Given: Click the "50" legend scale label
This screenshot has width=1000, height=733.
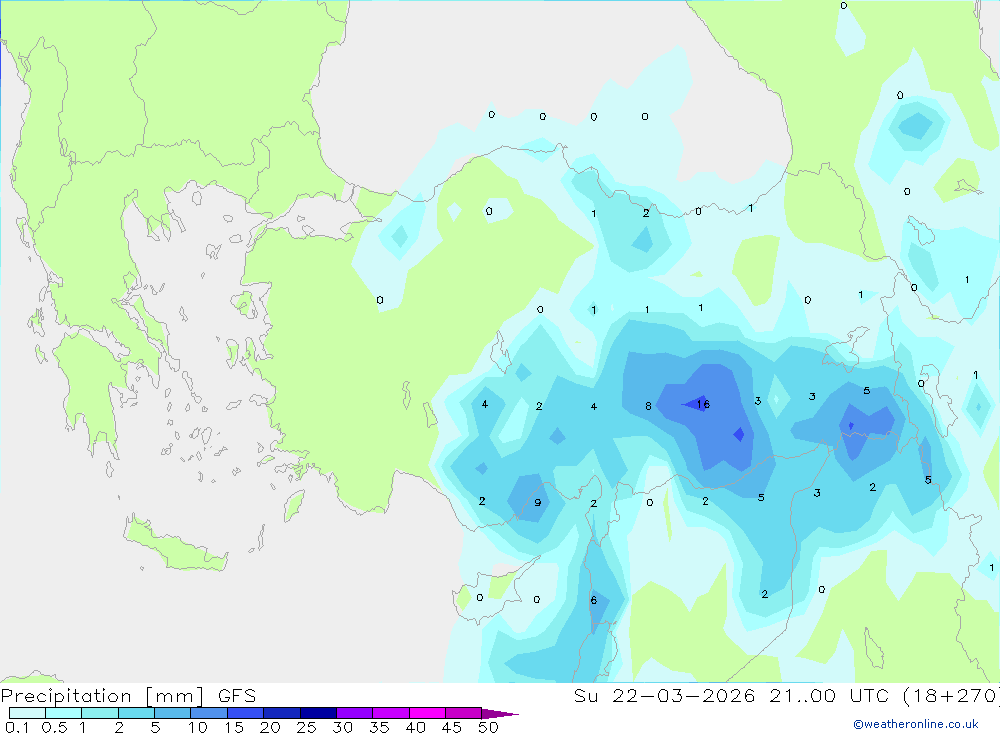Looking at the screenshot, I should pyautogui.click(x=489, y=727).
